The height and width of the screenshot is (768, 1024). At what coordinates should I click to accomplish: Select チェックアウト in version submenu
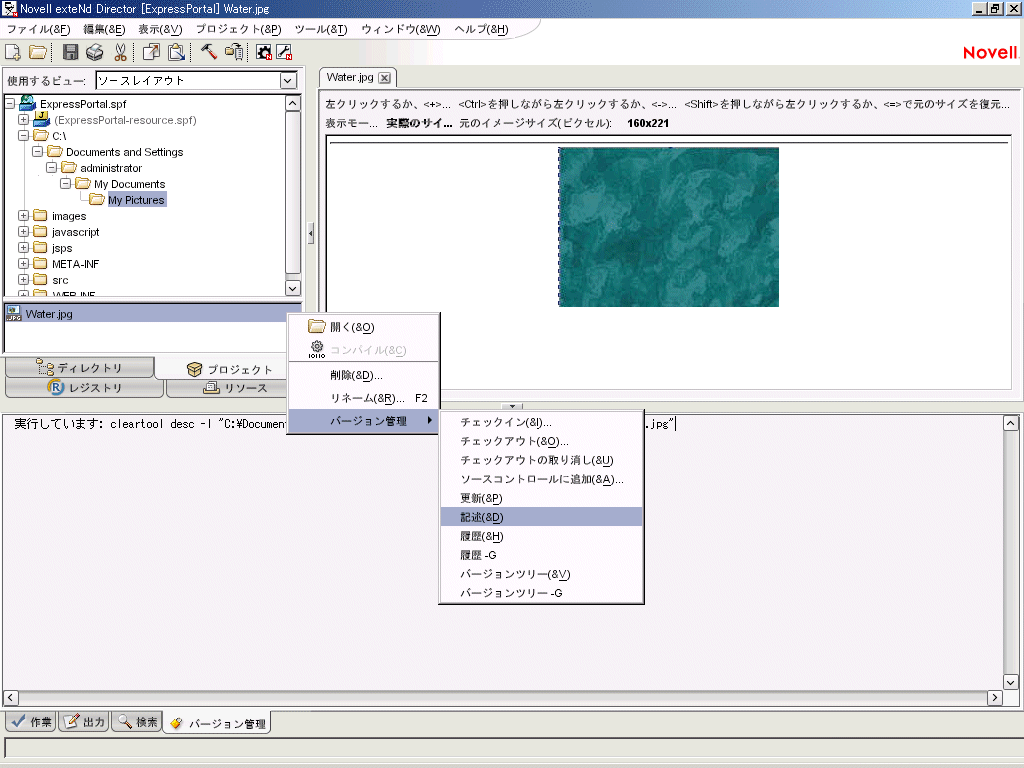click(x=541, y=441)
